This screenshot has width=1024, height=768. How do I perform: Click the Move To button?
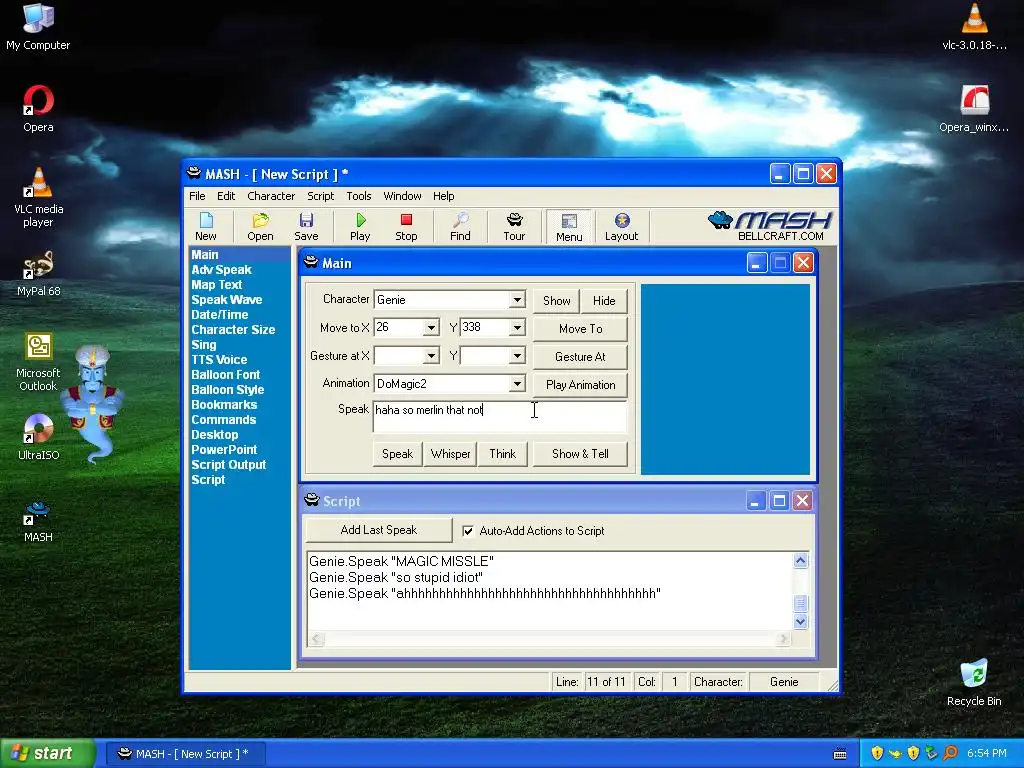pos(581,328)
